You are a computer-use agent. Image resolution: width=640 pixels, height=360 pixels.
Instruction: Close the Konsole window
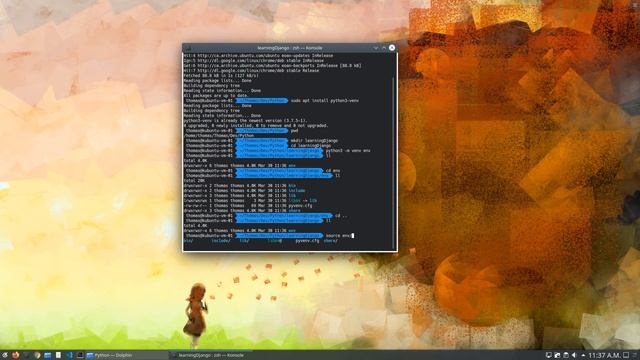[392, 48]
